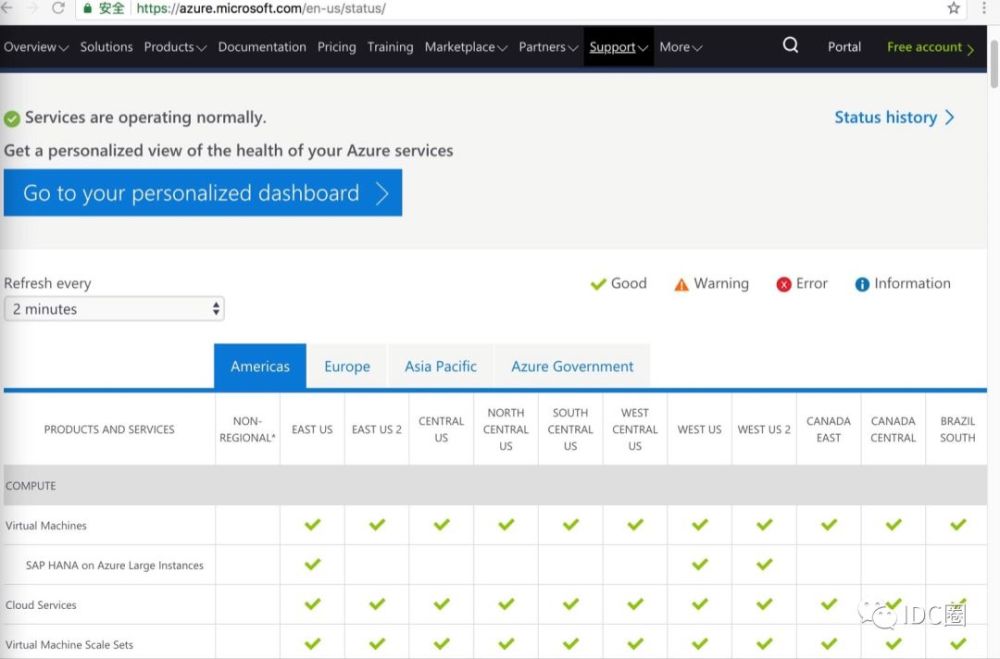The width and height of the screenshot is (1000, 659).
Task: Click the Free account link
Action: pos(930,47)
